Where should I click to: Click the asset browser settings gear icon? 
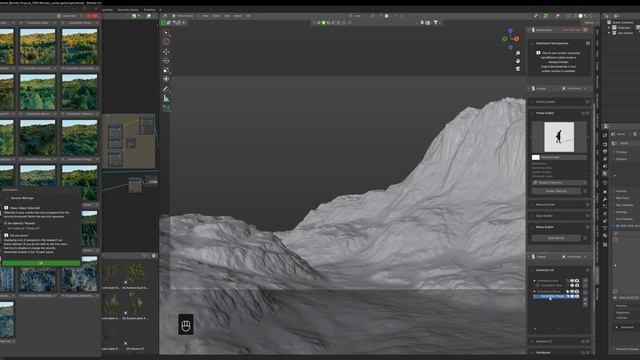154,256
